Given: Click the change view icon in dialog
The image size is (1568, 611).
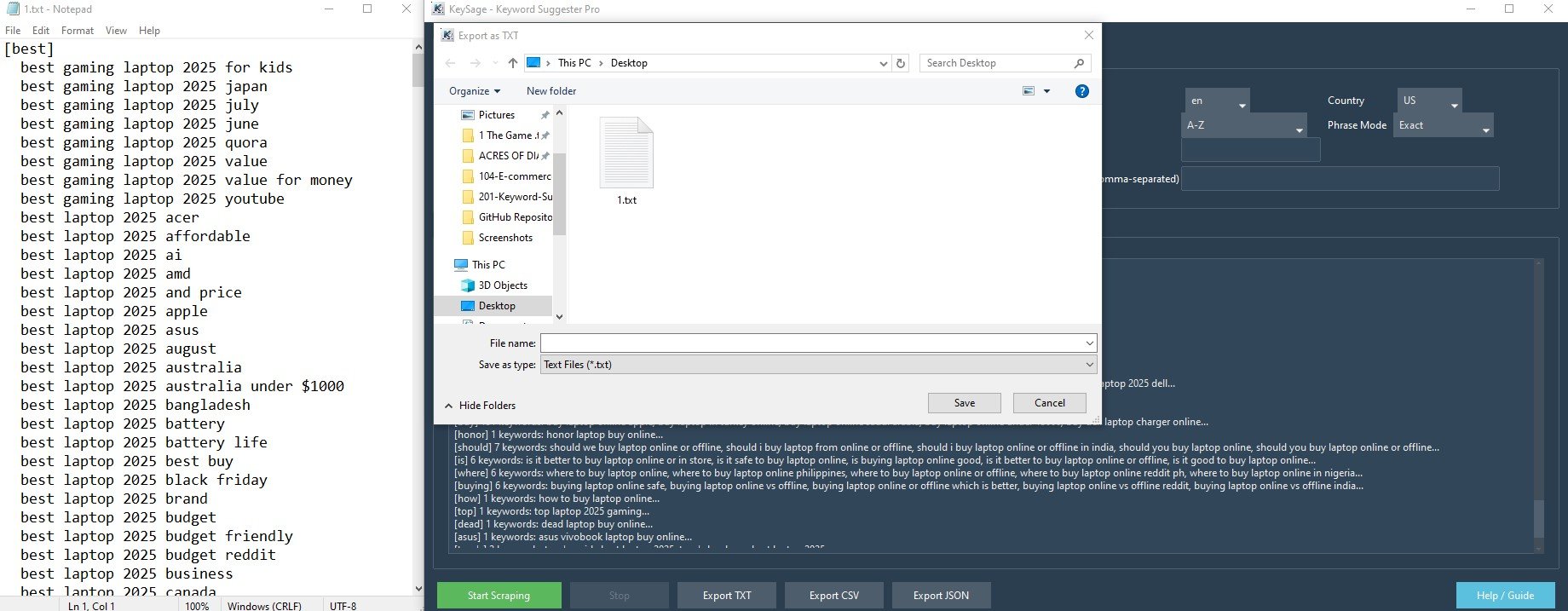Looking at the screenshot, I should click(x=1029, y=91).
